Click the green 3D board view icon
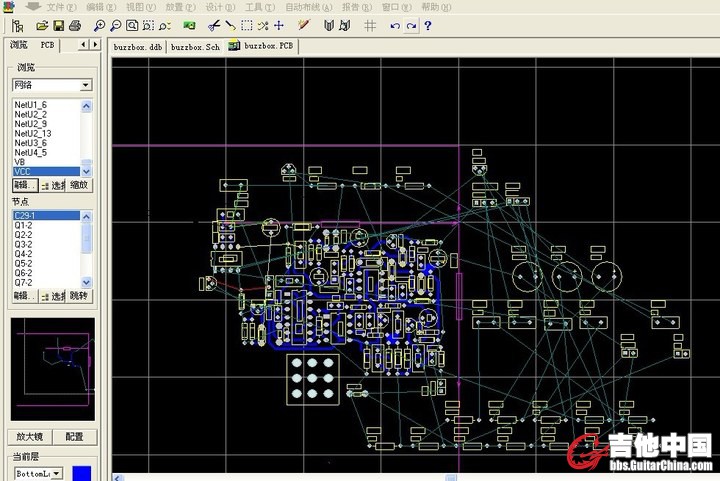Screen dimensions: 720x481 pos(189,26)
